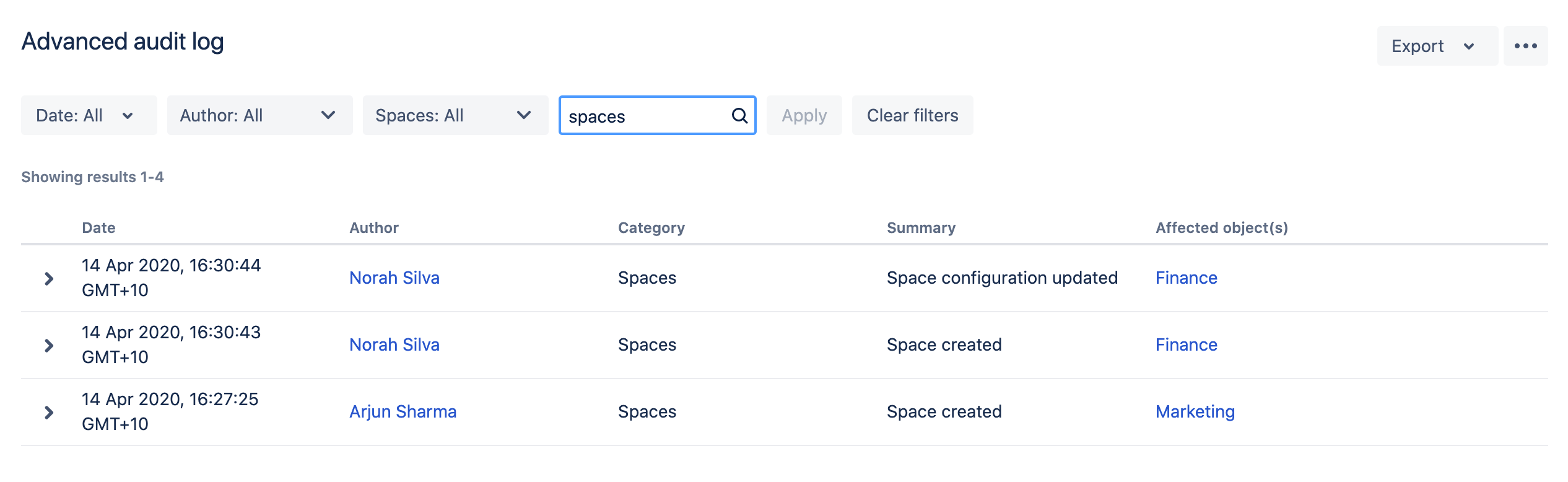Open the Marketing space link
Viewport: 1568px width, 482px height.
(1195, 411)
